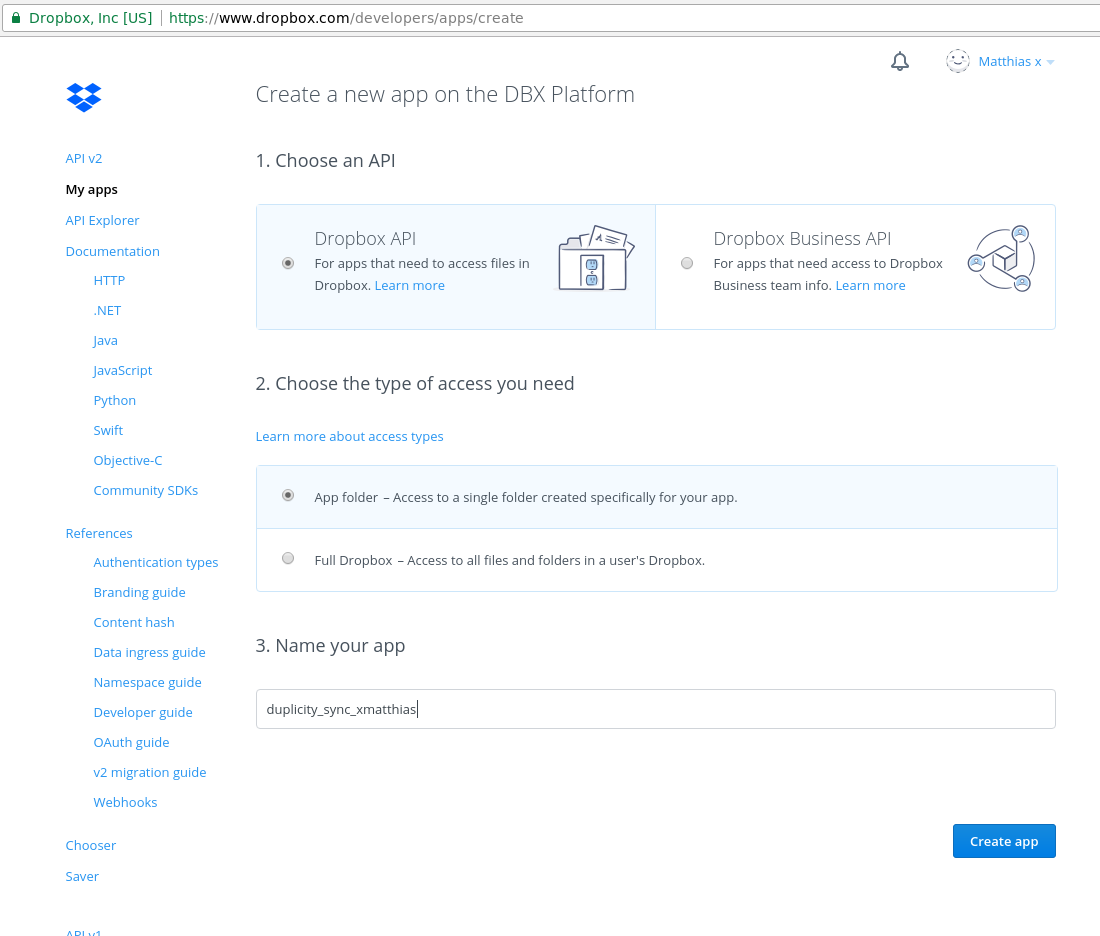Click Learn more under Dropbox API
Viewport: 1100px width, 936px height.
pos(410,286)
